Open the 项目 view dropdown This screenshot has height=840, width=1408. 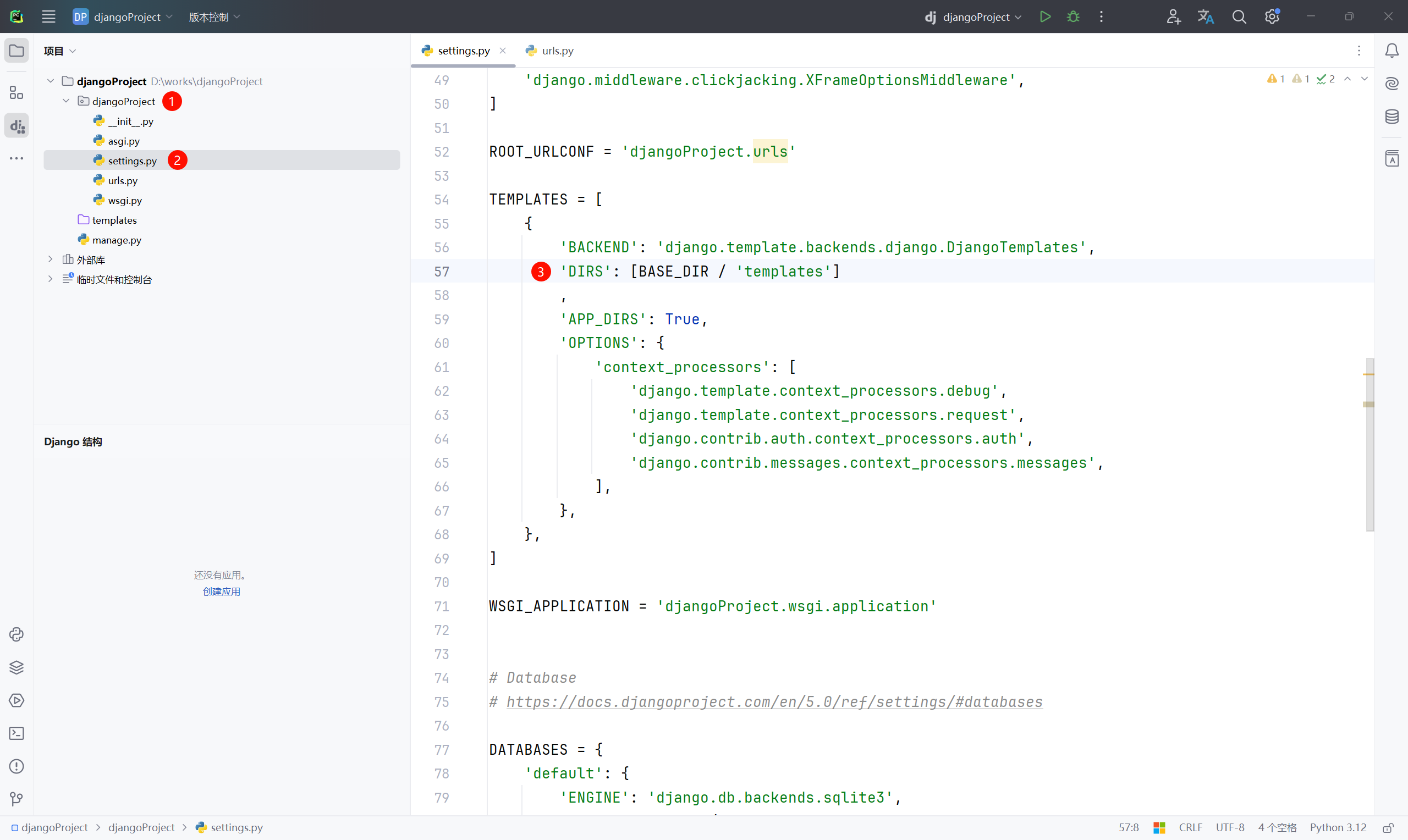coord(59,51)
